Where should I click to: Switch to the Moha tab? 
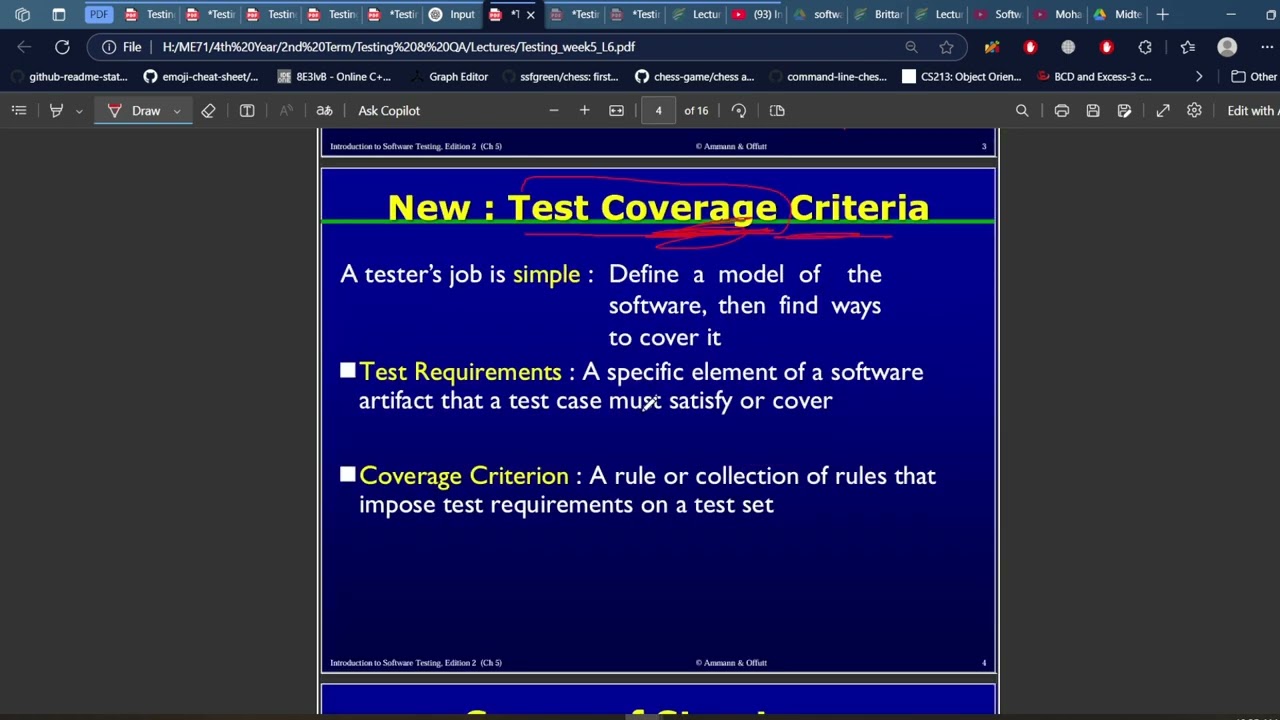[1058, 15]
